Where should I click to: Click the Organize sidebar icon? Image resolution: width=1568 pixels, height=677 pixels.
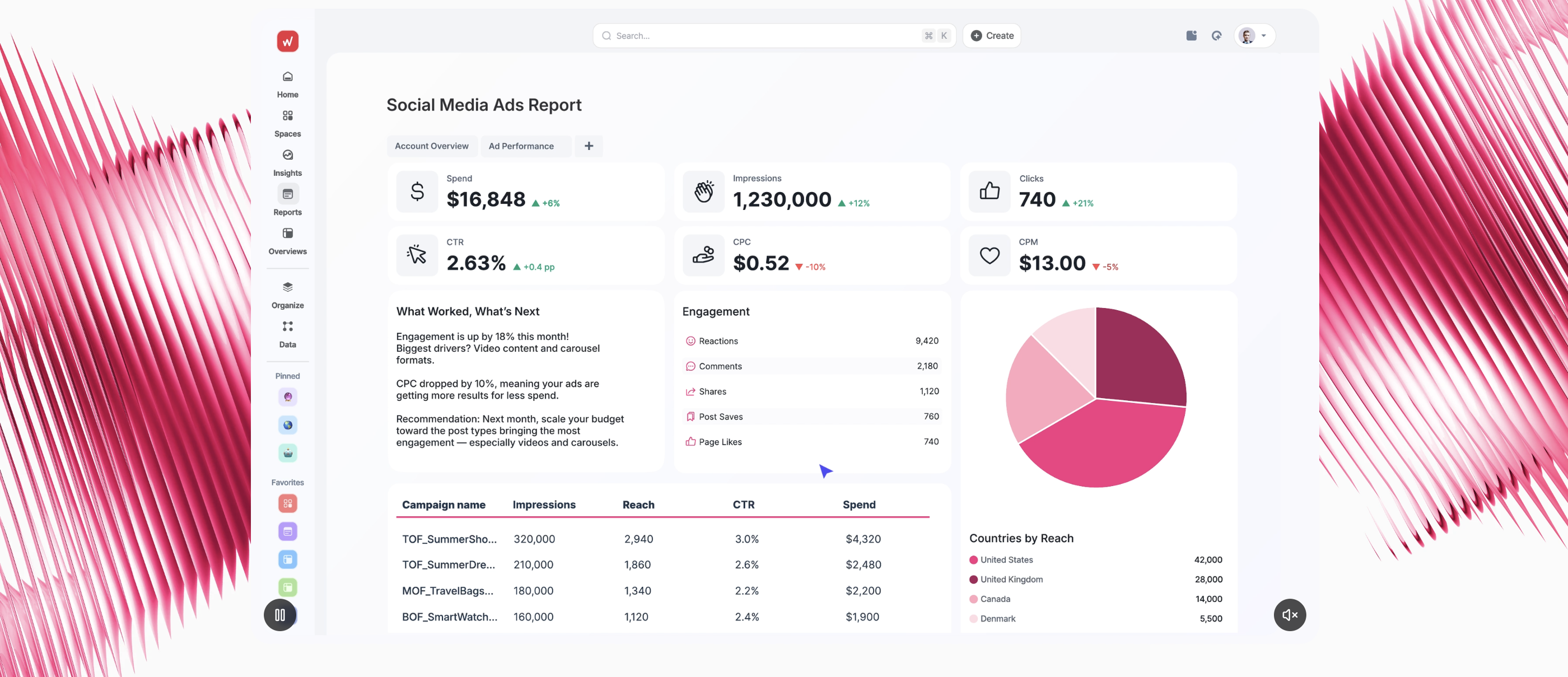tap(287, 291)
